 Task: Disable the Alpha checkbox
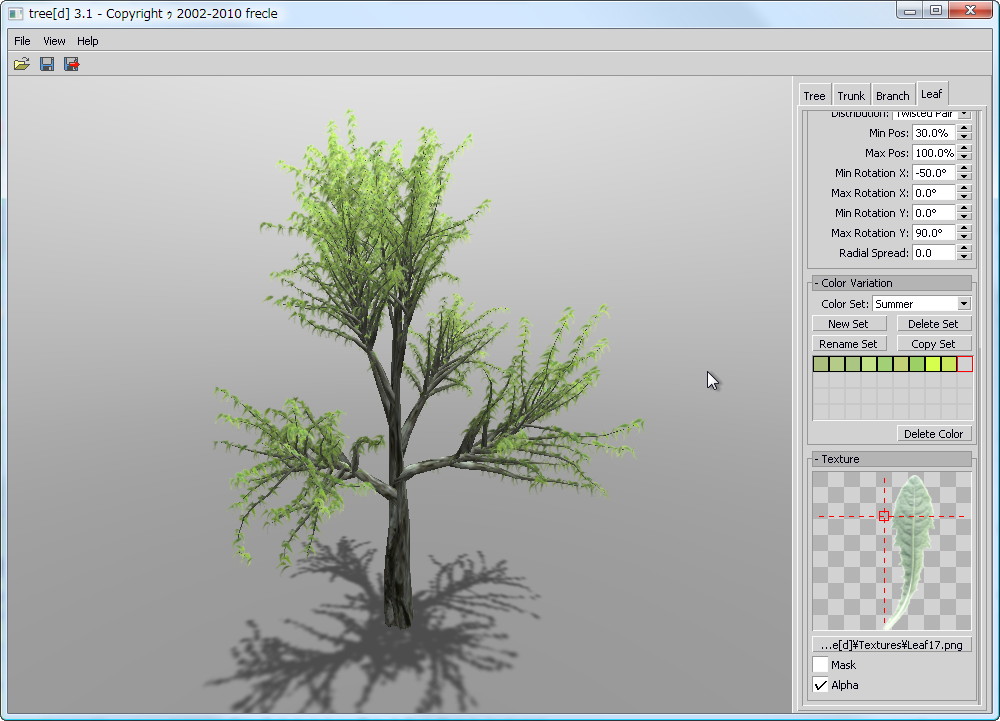tap(821, 685)
